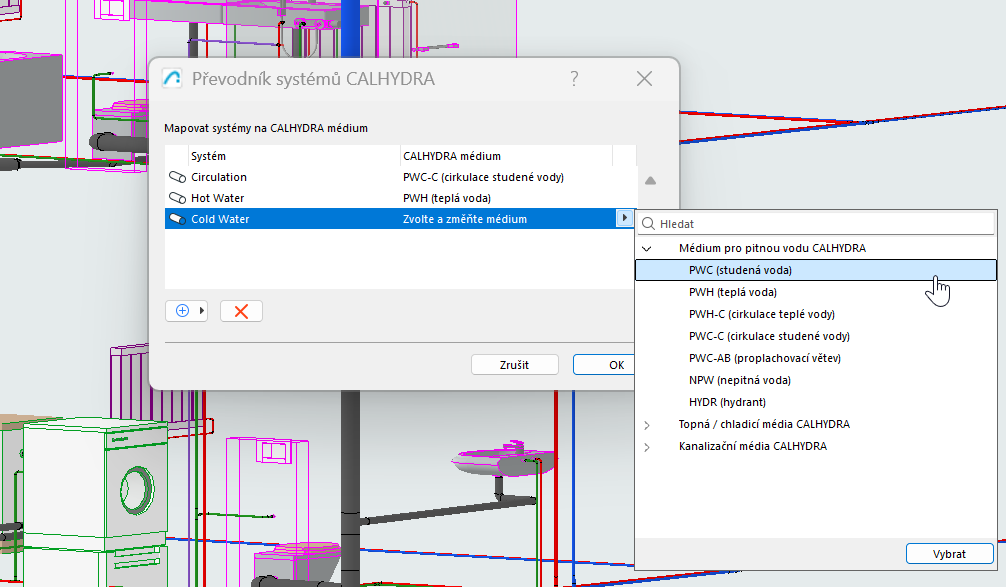Click the search magnifier icon
The width and height of the screenshot is (1006, 587).
click(x=648, y=224)
